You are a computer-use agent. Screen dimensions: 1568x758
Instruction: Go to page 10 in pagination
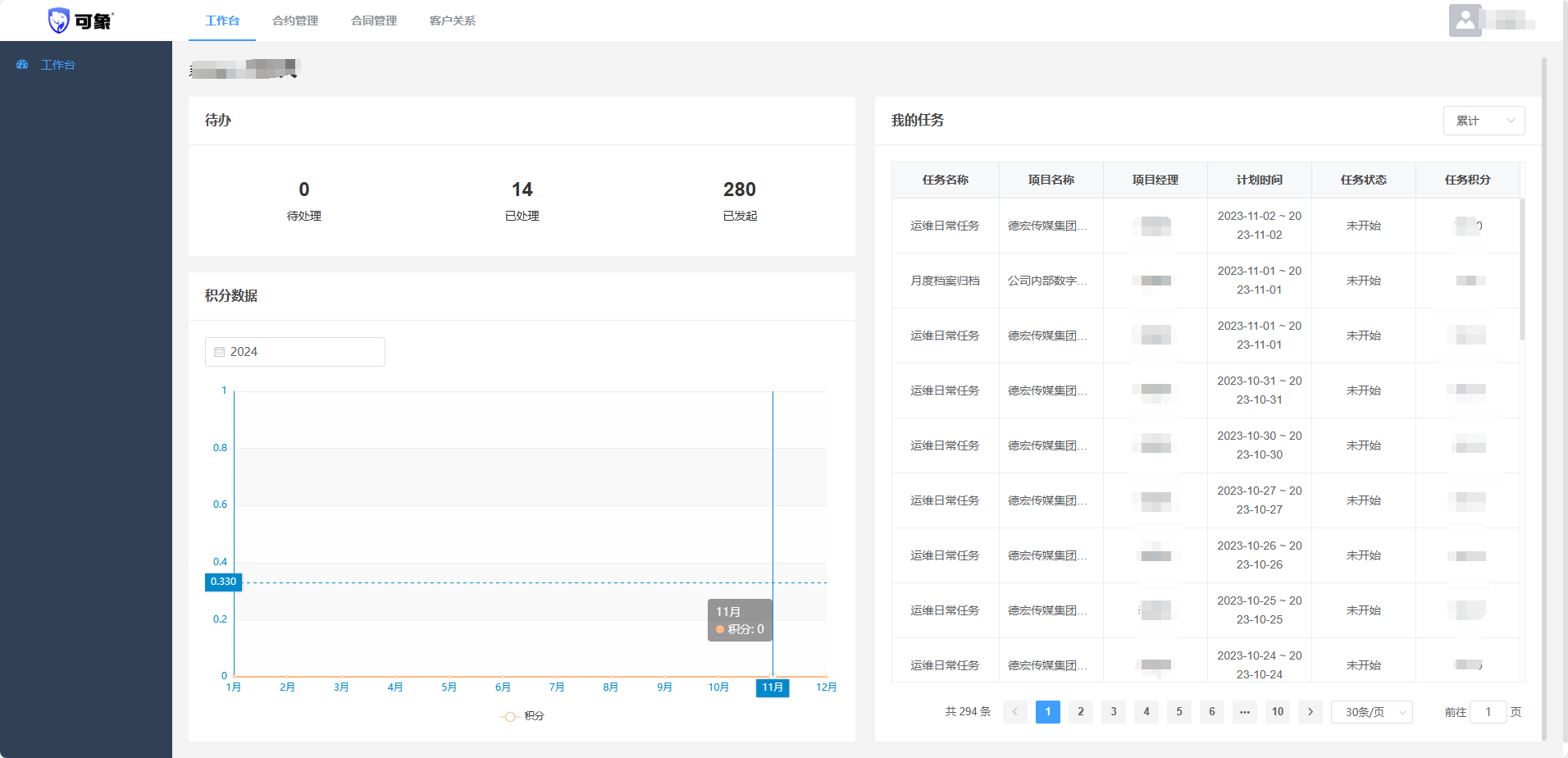coord(1278,712)
